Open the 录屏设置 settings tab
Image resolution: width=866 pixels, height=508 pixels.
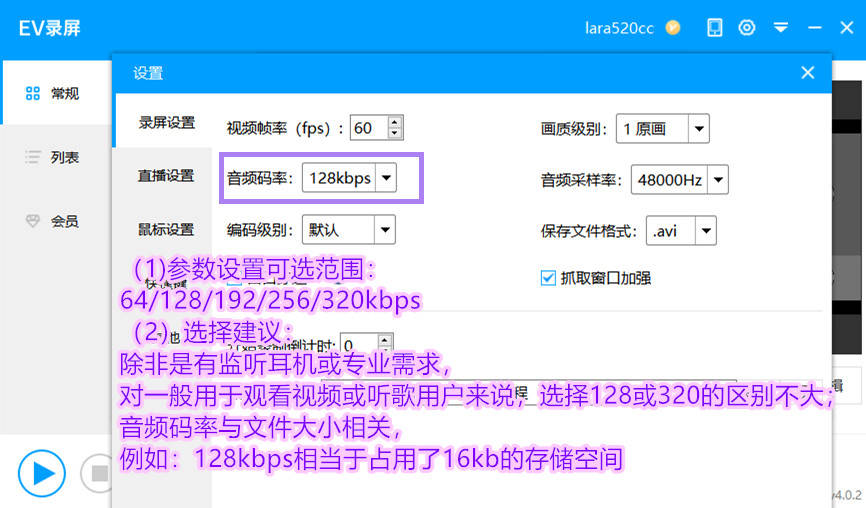click(166, 123)
